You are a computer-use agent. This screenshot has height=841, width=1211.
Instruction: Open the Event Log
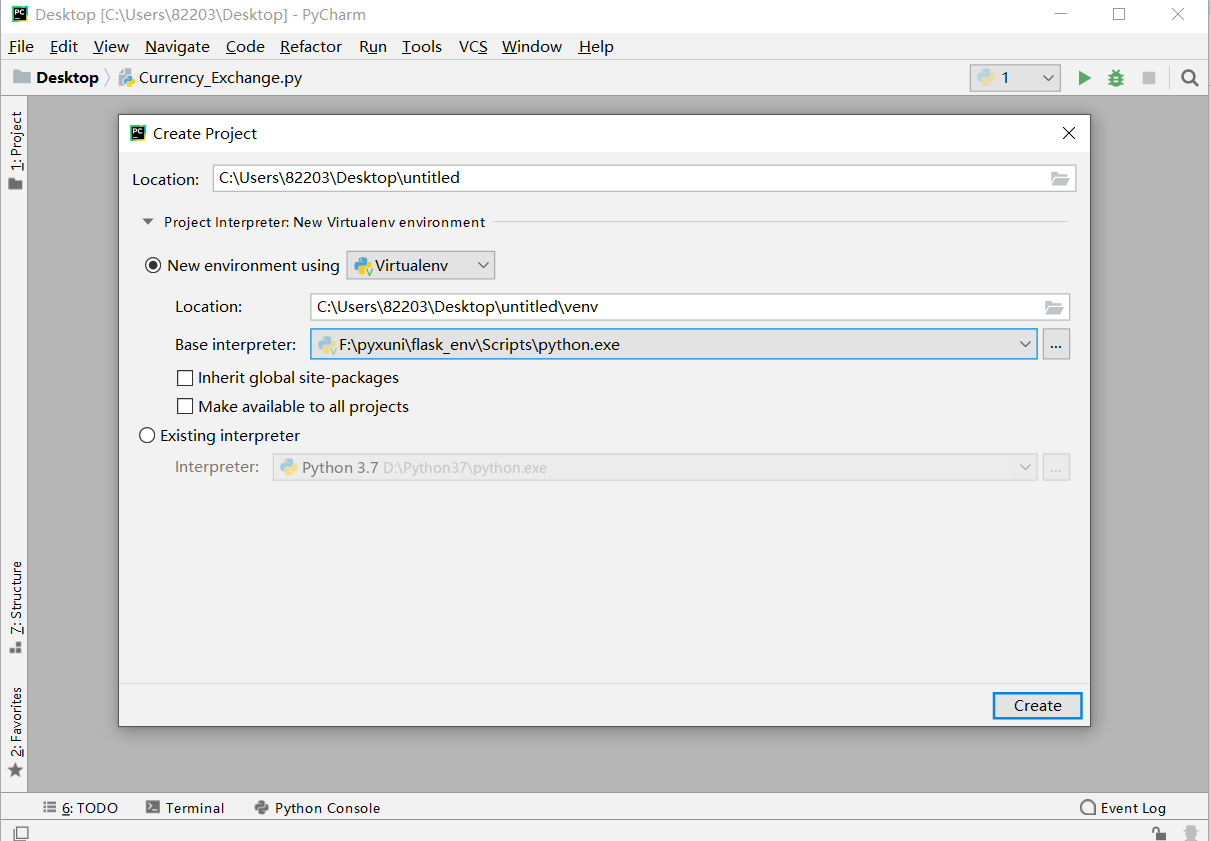1123,808
